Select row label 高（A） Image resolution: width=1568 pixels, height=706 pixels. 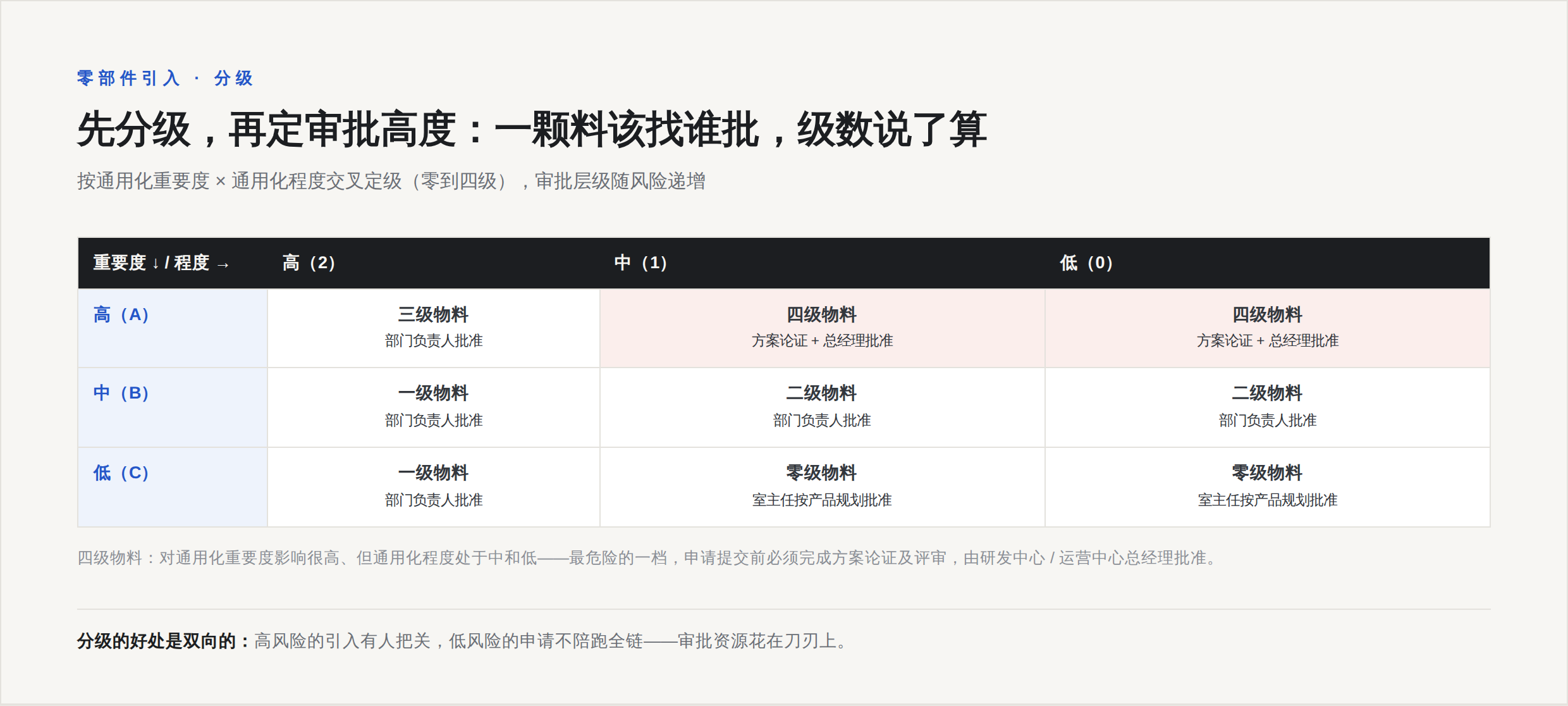coord(173,328)
